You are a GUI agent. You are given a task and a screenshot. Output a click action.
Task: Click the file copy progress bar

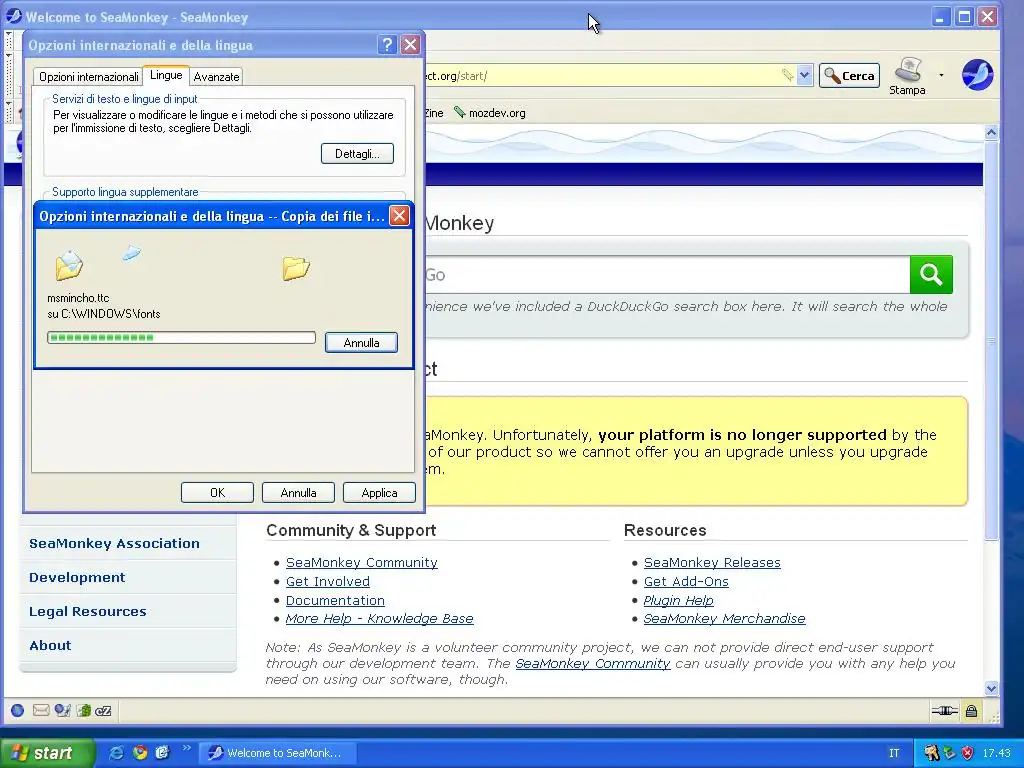pyautogui.click(x=182, y=338)
